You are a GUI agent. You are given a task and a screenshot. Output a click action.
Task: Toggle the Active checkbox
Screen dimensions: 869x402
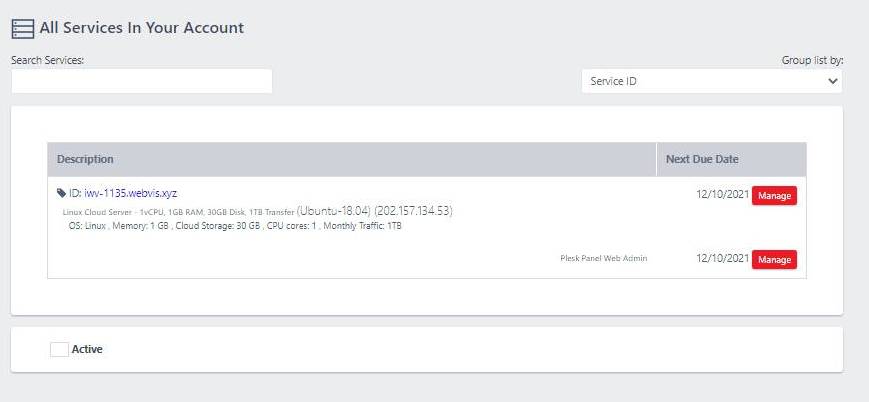pos(59,349)
